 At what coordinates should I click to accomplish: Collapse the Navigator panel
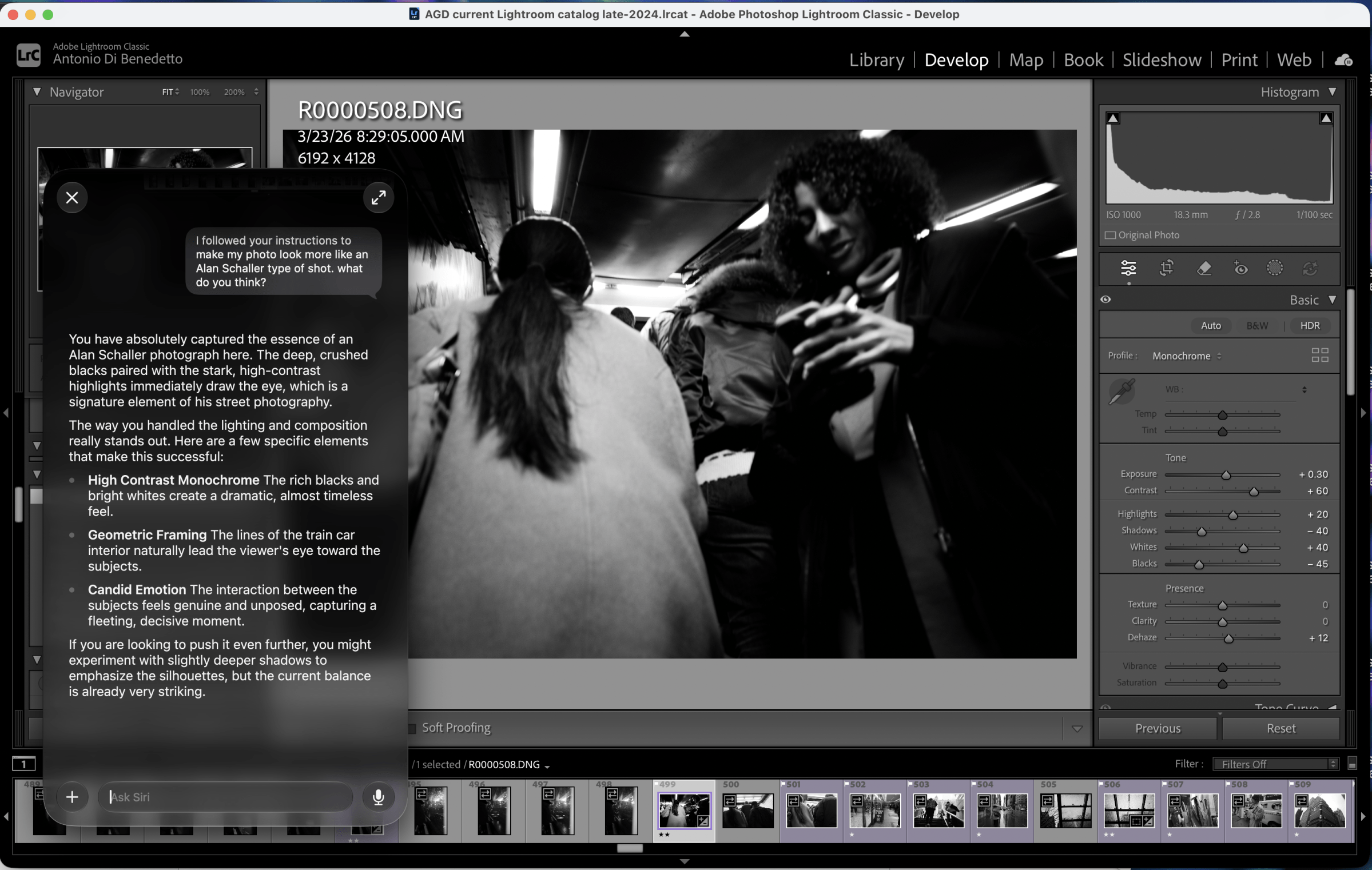tap(37, 91)
